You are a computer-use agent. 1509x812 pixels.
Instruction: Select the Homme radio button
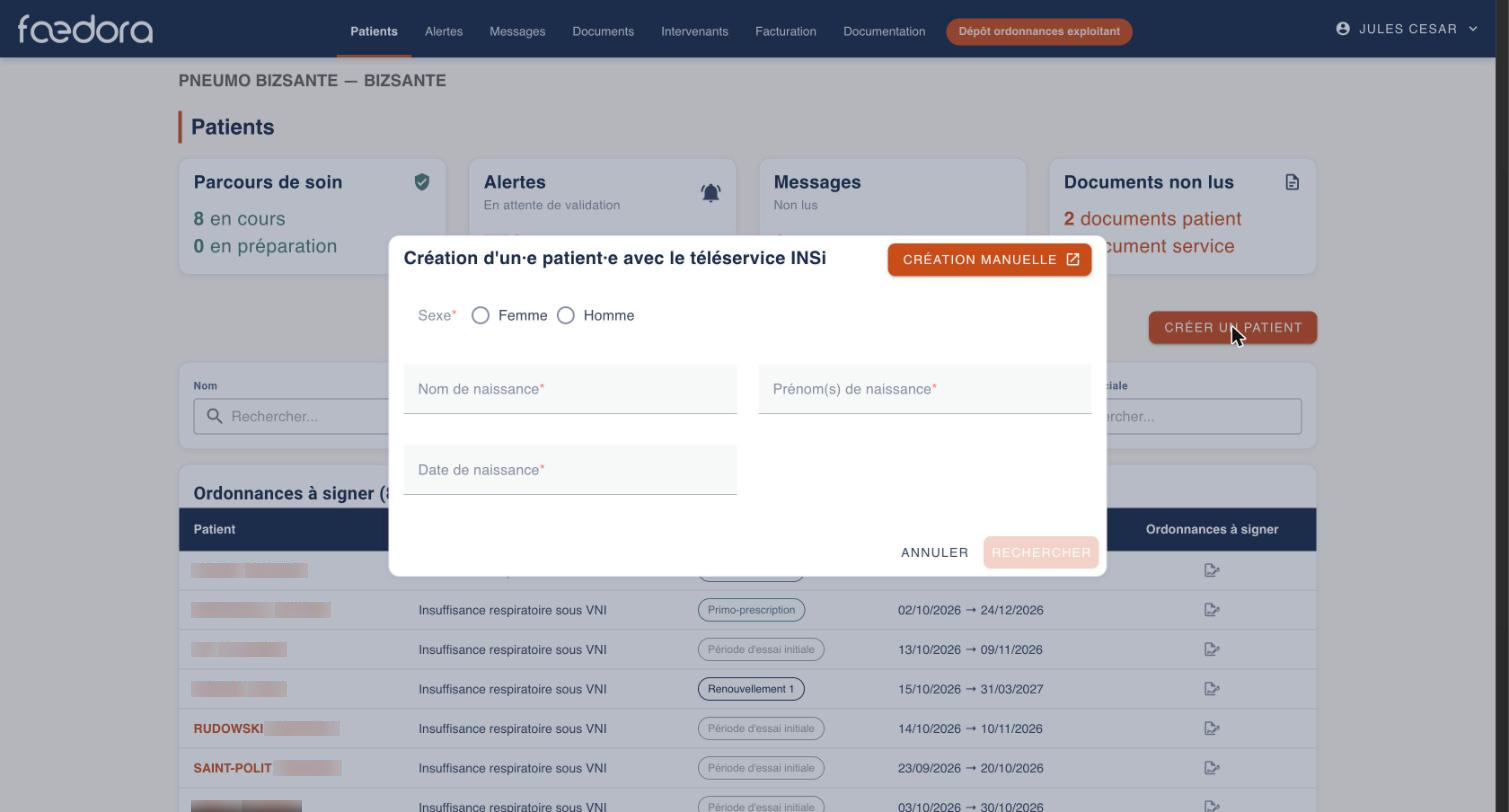[566, 316]
